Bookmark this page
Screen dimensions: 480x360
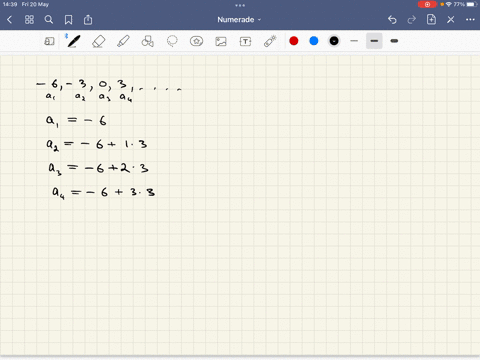pos(68,20)
